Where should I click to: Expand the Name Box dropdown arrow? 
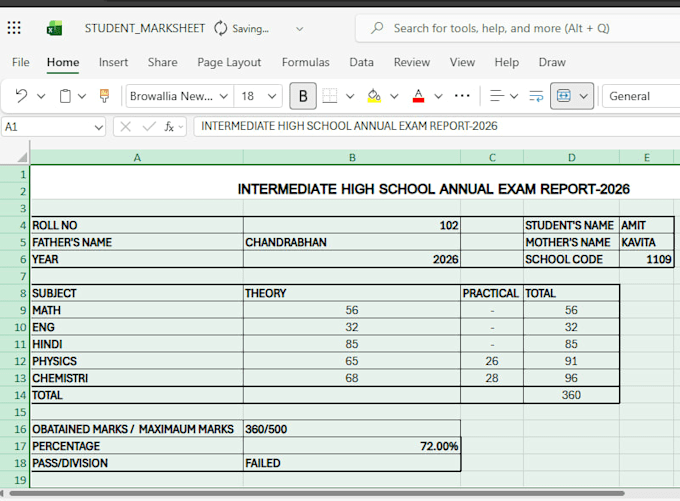click(x=98, y=128)
